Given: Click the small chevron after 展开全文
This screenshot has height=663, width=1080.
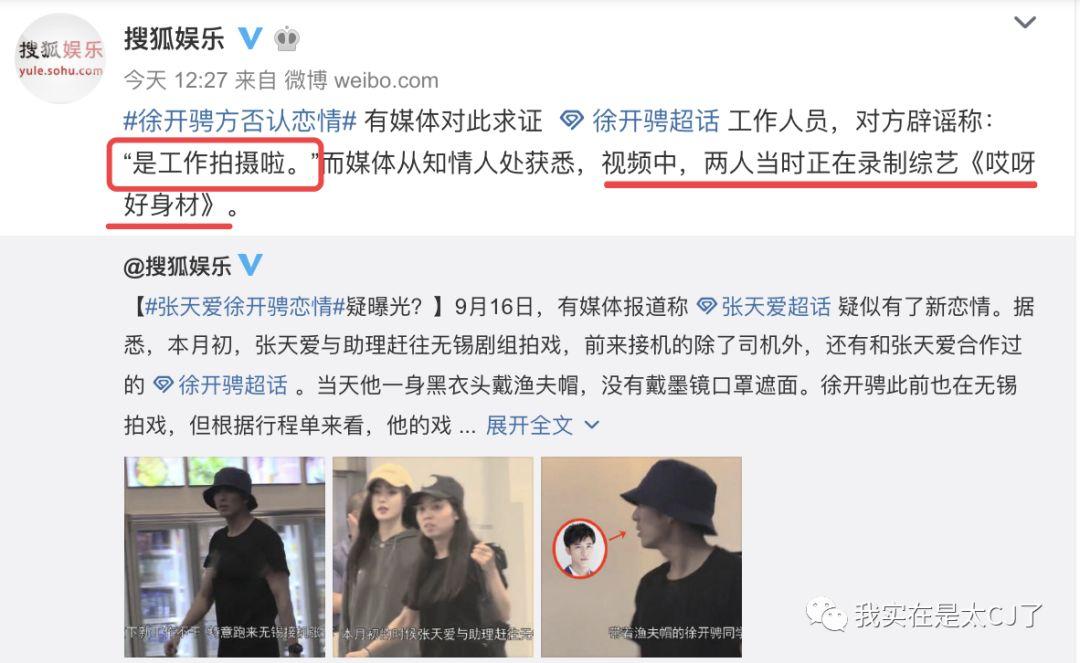Looking at the screenshot, I should tap(591, 425).
